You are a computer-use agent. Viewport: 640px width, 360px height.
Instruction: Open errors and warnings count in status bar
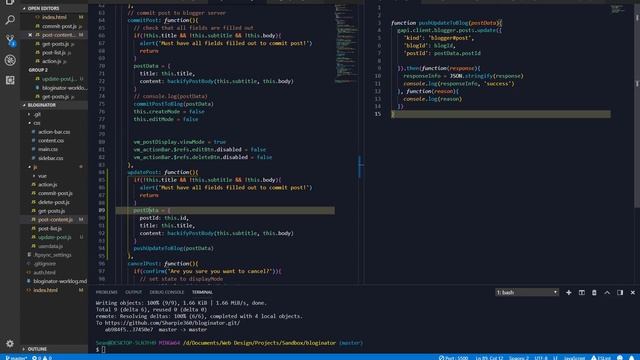pos(42,358)
